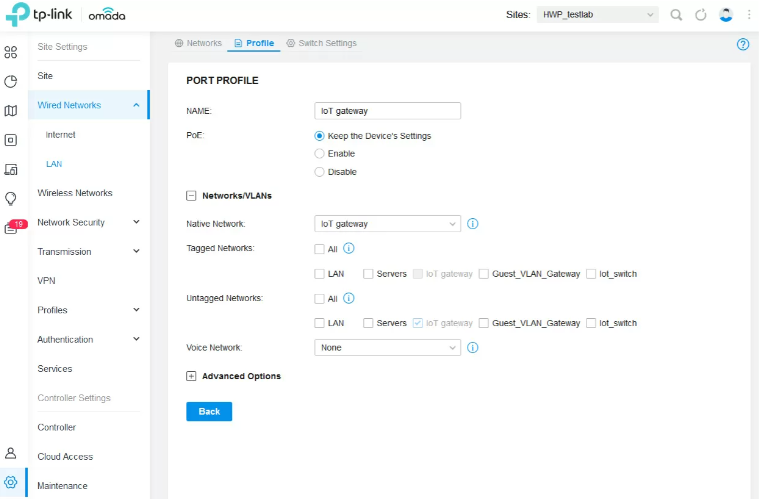Viewport: 761px width, 499px height.
Task: Click the global search magnifier icon
Action: (x=677, y=15)
